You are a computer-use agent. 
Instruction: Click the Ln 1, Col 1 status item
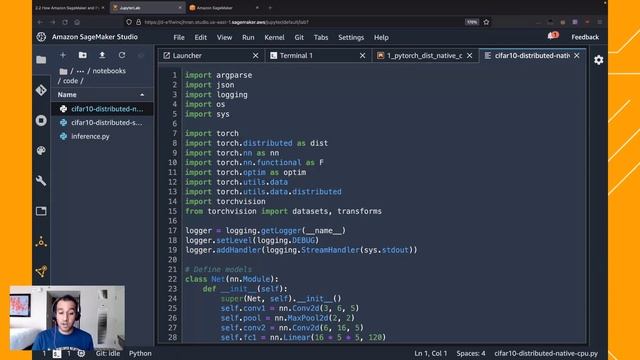[x=430, y=353]
